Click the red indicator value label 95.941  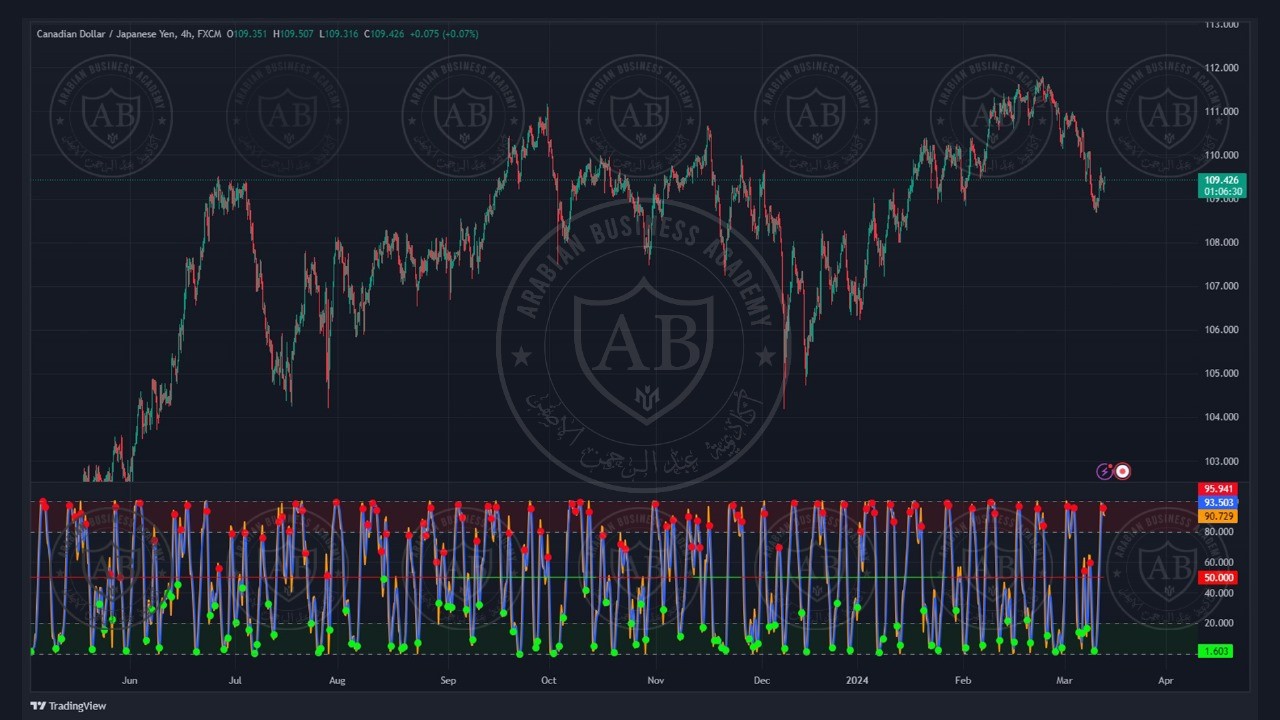1217,489
